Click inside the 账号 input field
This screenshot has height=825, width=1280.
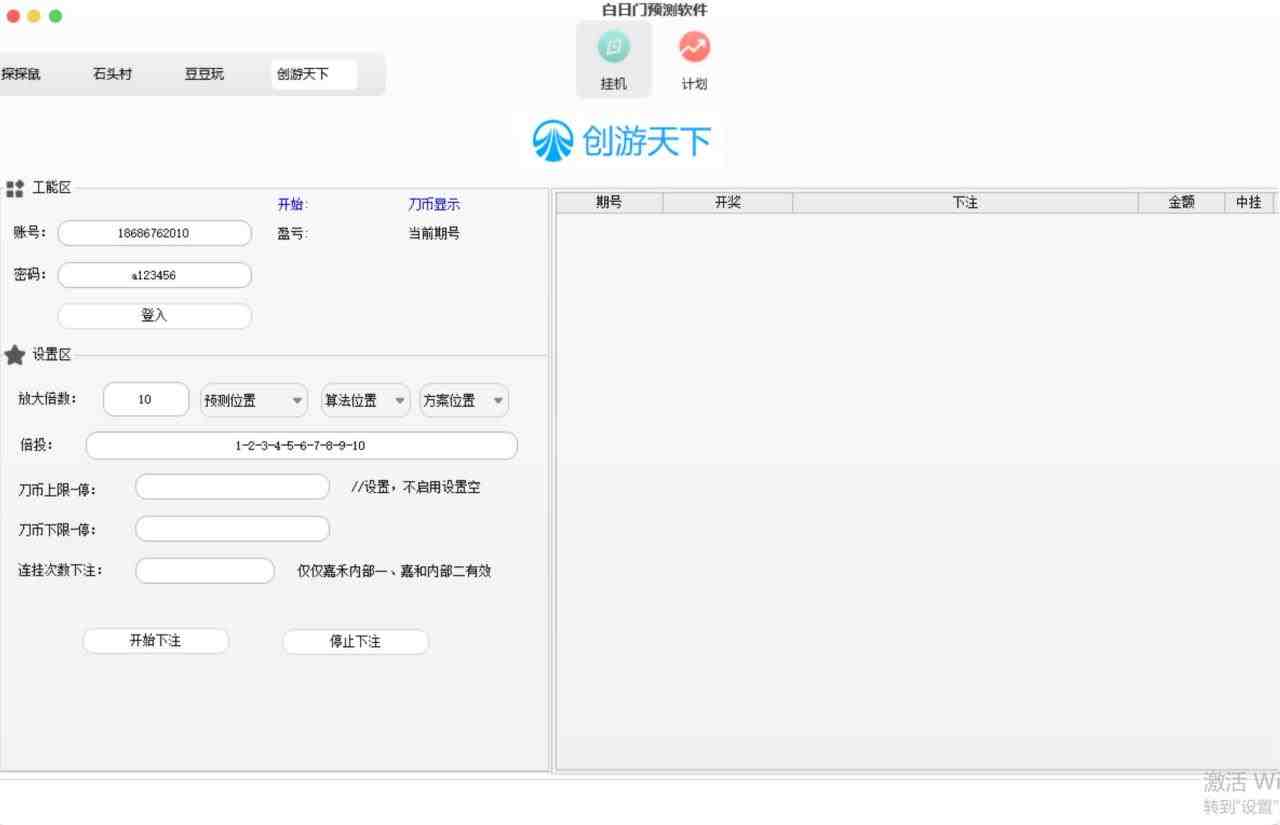pos(154,232)
